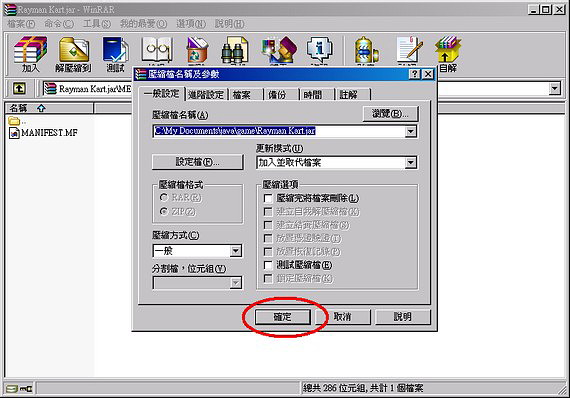Click the 瀏覽(B)... browse button

(390, 114)
